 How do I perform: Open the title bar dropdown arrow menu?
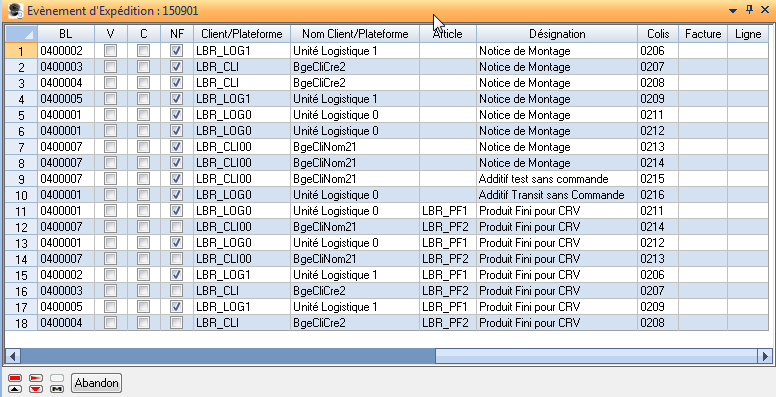(x=733, y=10)
